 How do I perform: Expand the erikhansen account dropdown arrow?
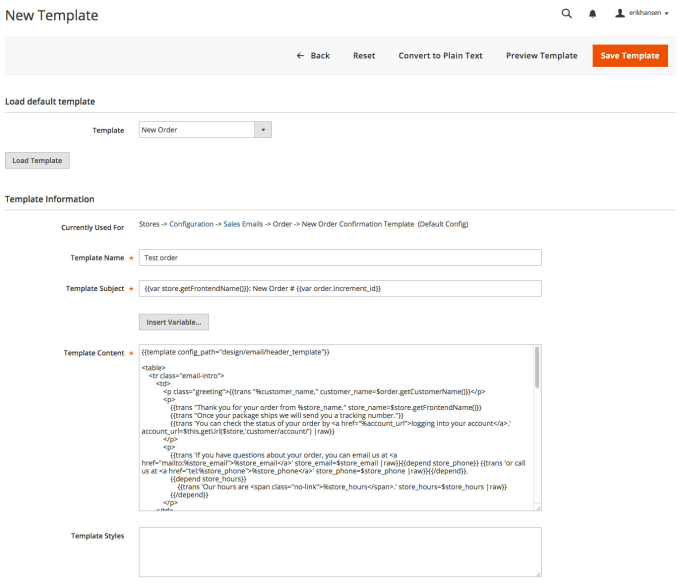tap(667, 13)
